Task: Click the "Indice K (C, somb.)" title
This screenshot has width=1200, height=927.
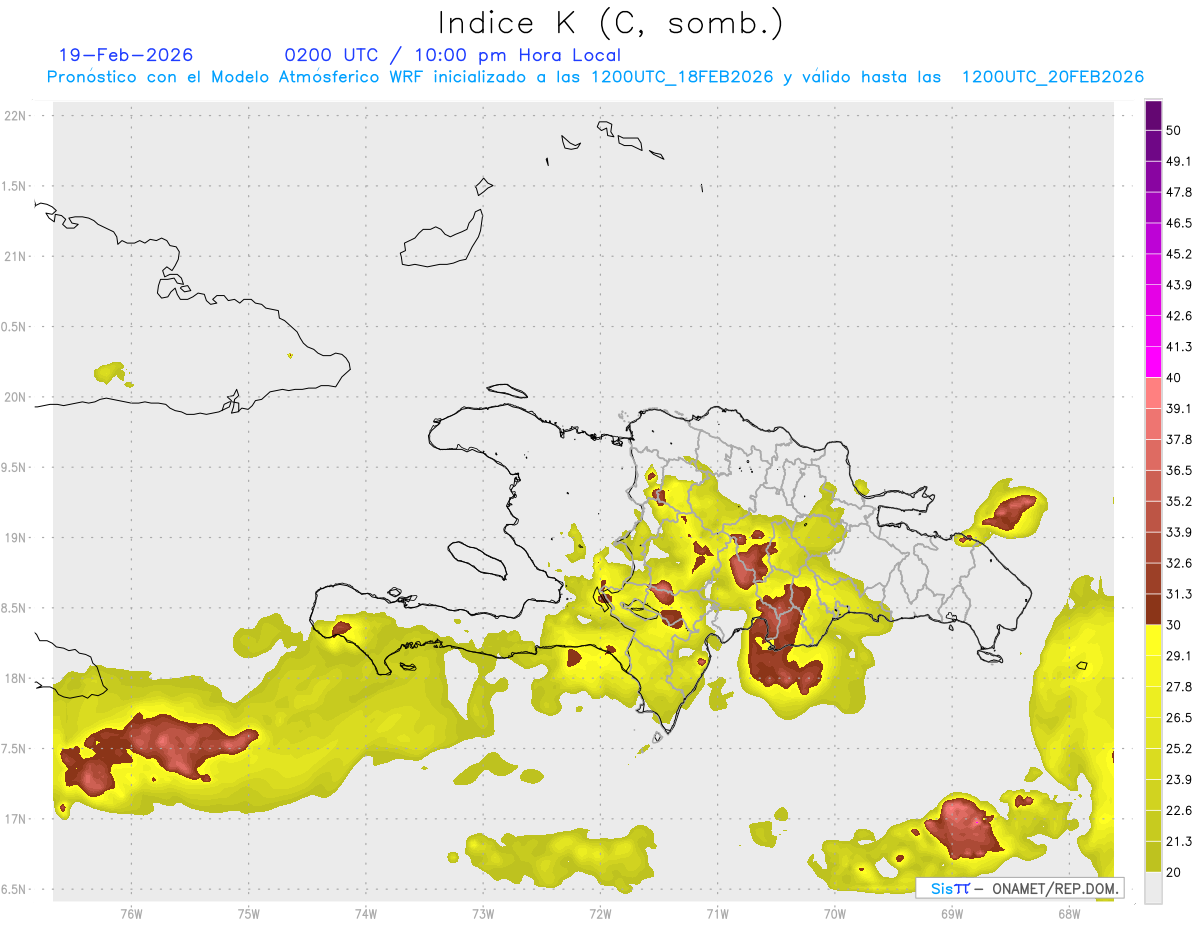Action: pyautogui.click(x=611, y=23)
